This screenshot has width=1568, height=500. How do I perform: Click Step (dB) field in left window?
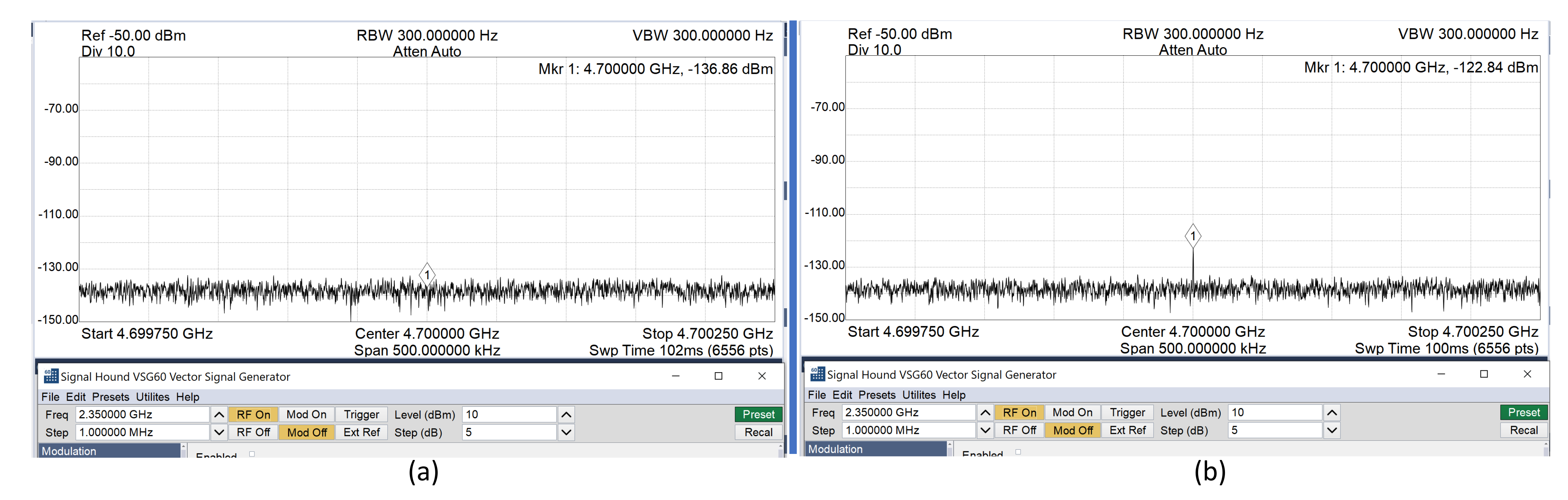(x=509, y=432)
